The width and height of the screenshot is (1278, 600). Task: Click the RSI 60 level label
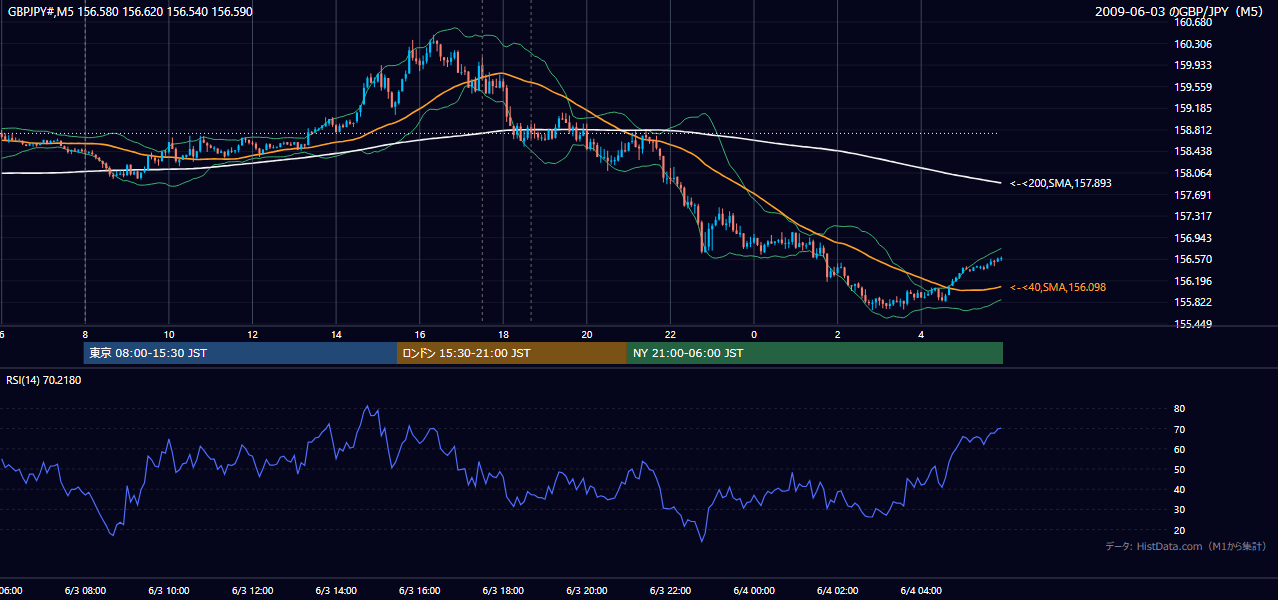[1179, 449]
